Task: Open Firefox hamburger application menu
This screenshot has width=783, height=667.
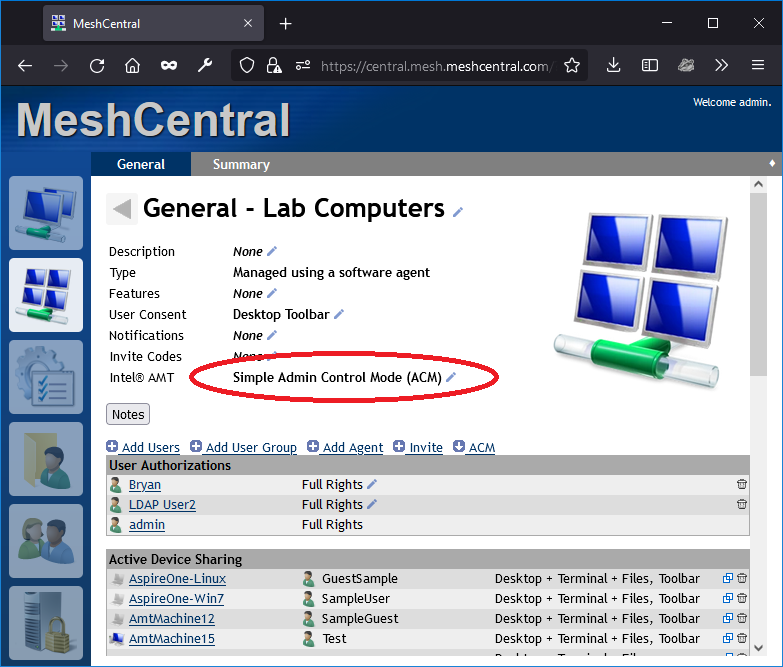Action: coord(757,66)
